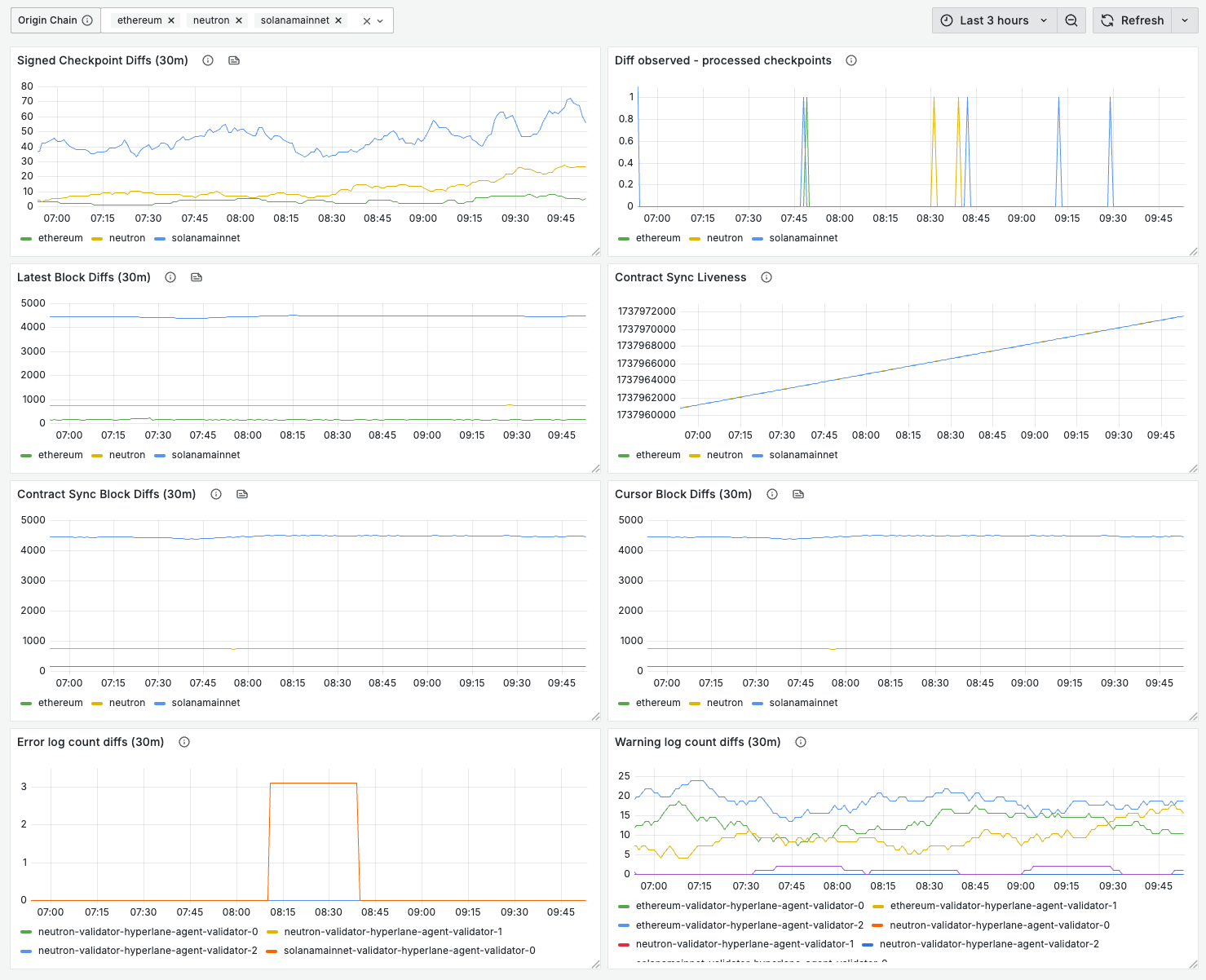Remove neutron from Origin Chain filter
Screen dimensions: 1206x980
pos(239,20)
